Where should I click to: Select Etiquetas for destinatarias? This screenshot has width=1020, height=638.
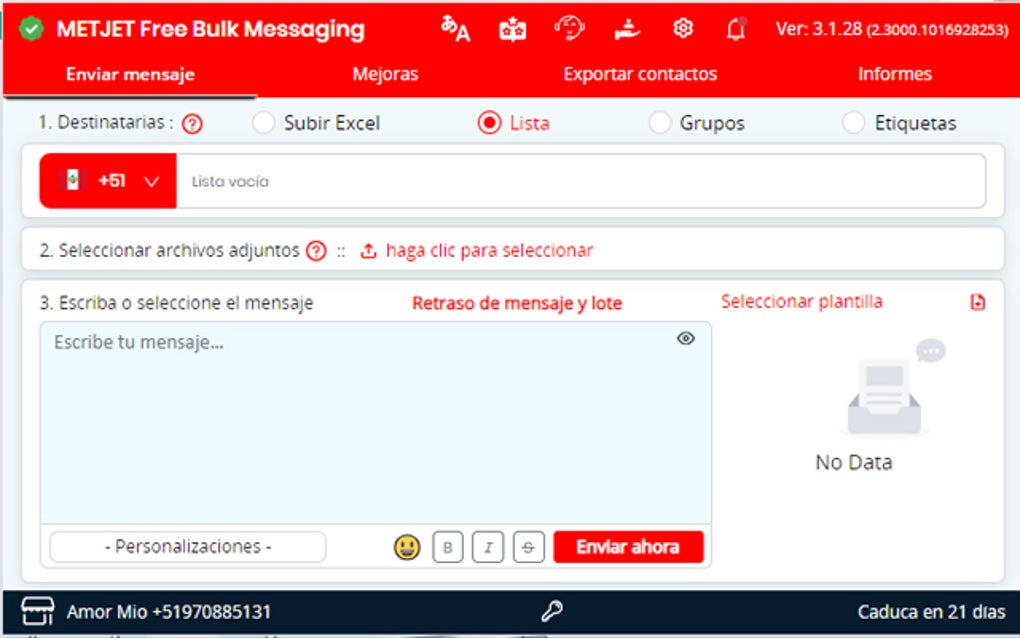853,122
